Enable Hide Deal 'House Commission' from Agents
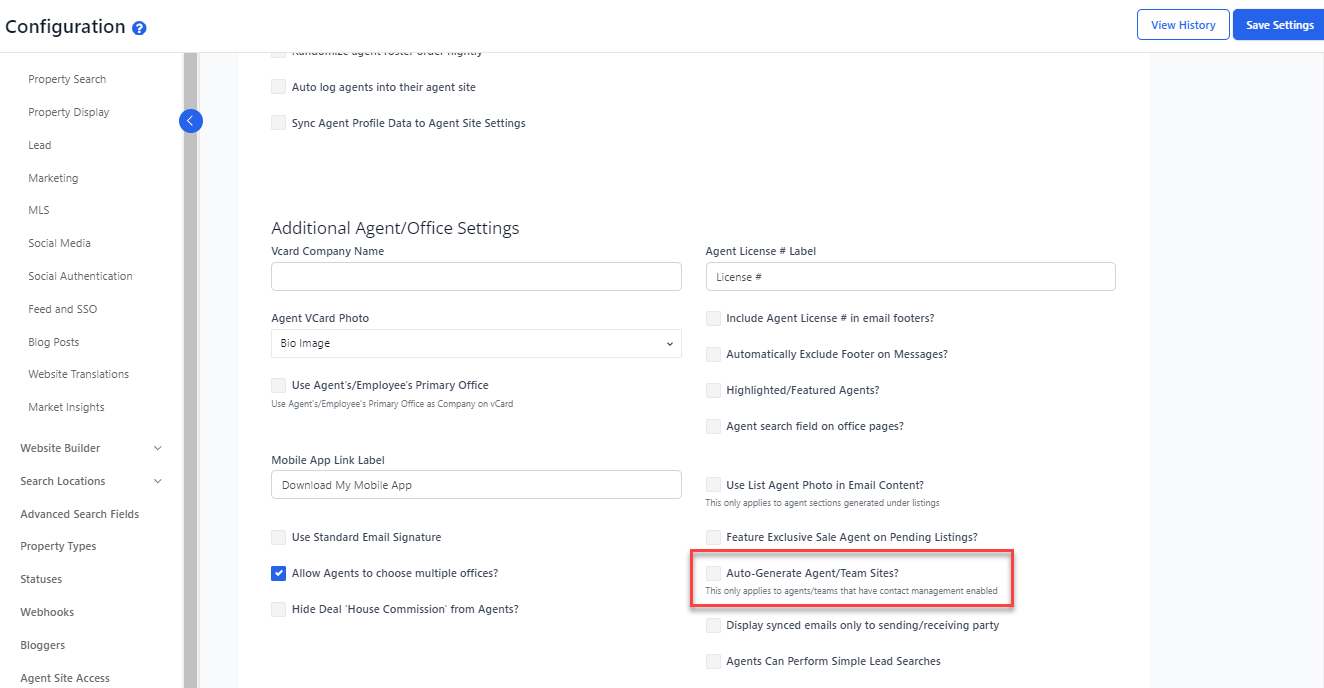 pos(278,610)
